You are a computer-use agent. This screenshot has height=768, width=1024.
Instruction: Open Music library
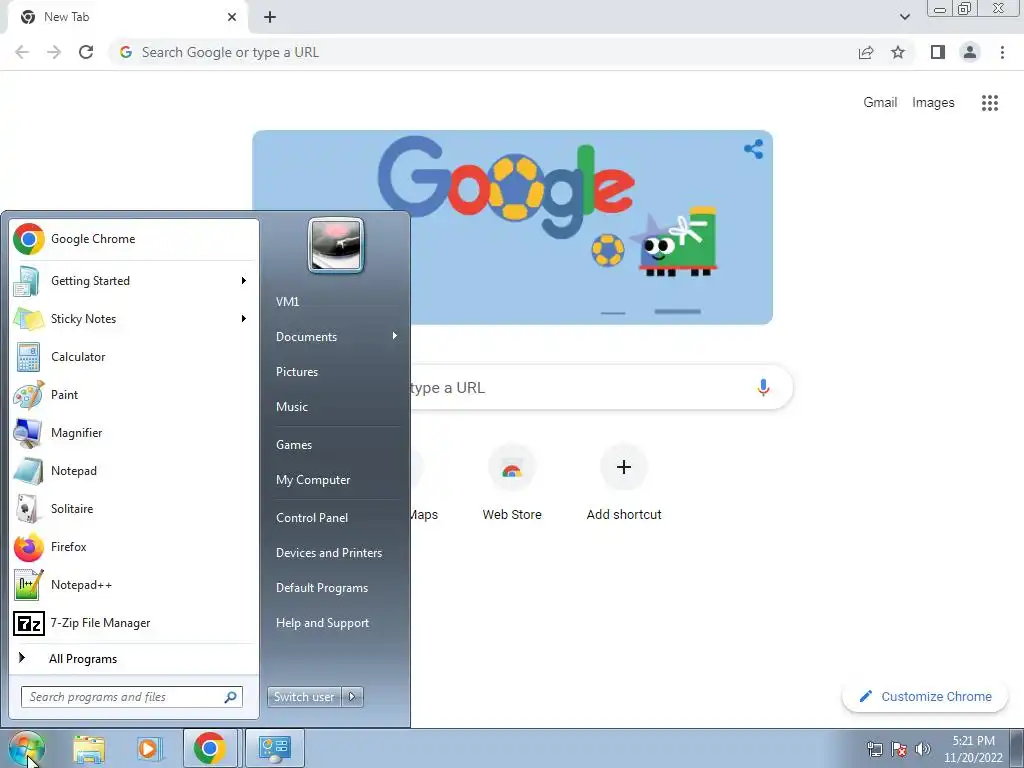coord(291,407)
